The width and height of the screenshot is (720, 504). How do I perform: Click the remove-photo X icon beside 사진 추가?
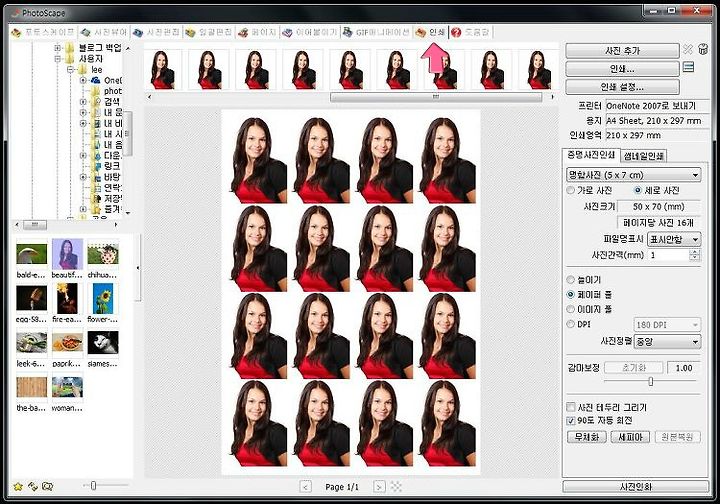(x=688, y=49)
